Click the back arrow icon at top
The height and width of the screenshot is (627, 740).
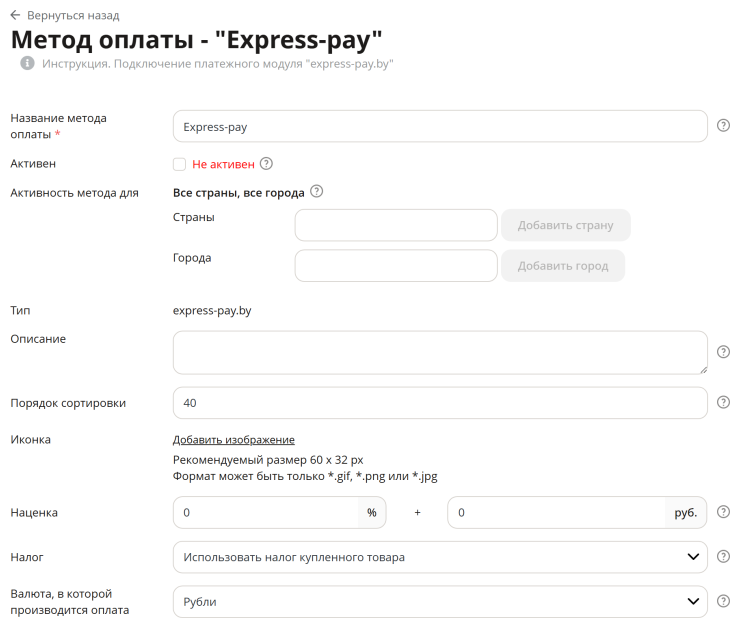[x=16, y=15]
